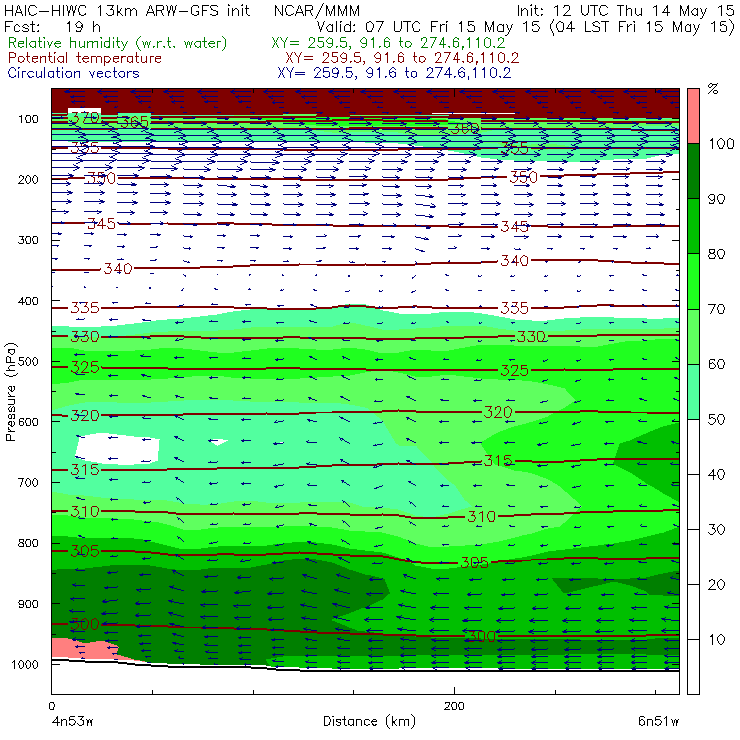740x740 pixels.
Task: Click the '900' pressure axis tick label
Action: point(28,604)
